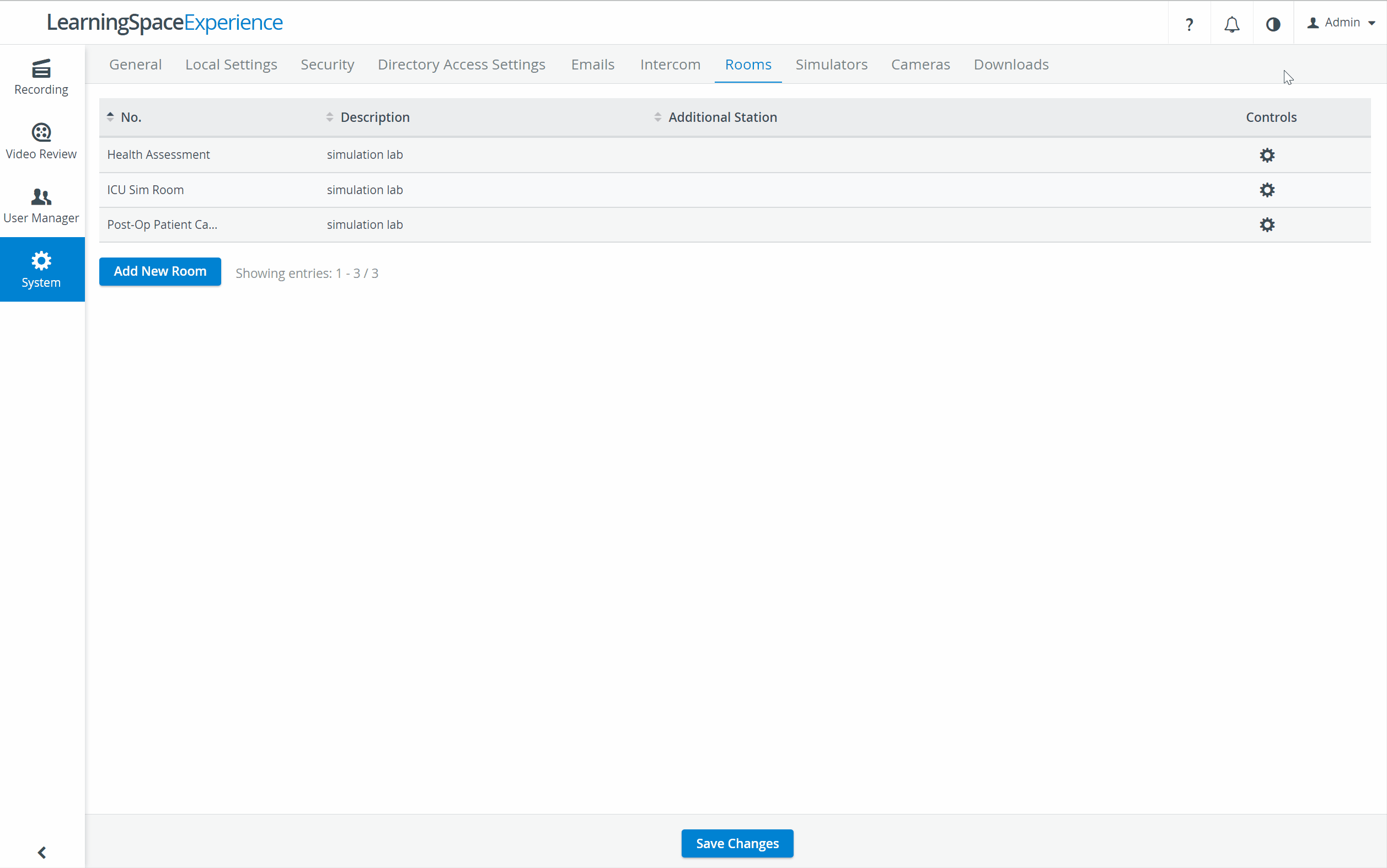The width and height of the screenshot is (1387, 868).
Task: Click the Add New Room button
Action: click(160, 271)
